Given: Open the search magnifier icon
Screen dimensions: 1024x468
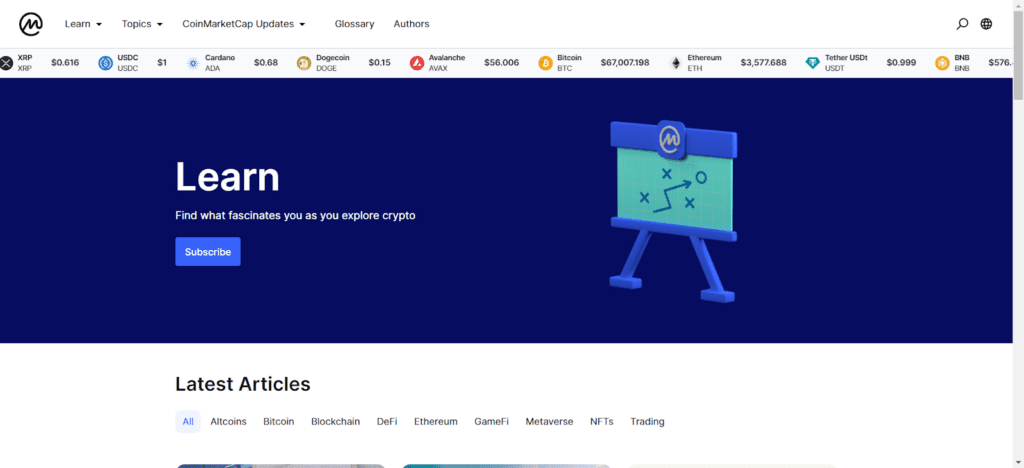Looking at the screenshot, I should (x=962, y=24).
